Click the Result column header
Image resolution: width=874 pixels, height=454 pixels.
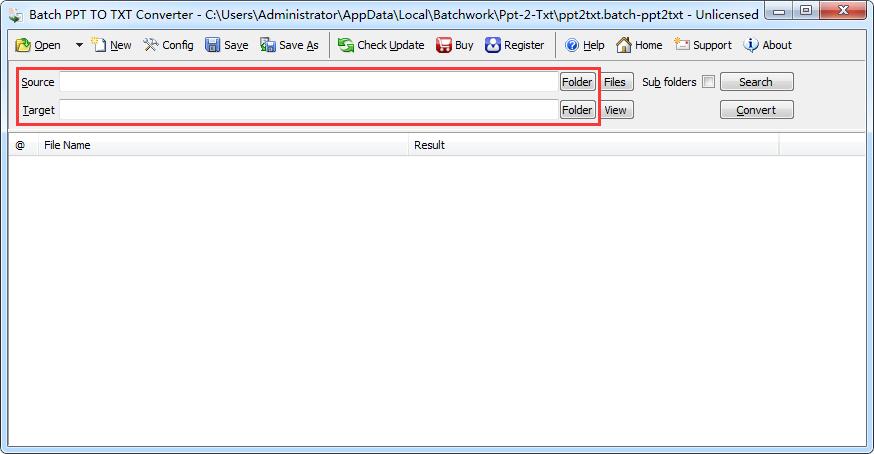tap(594, 145)
